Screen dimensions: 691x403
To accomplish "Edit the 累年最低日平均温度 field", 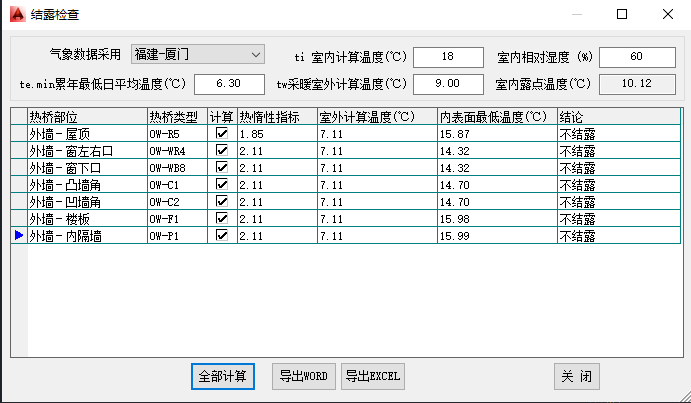I will coord(229,84).
